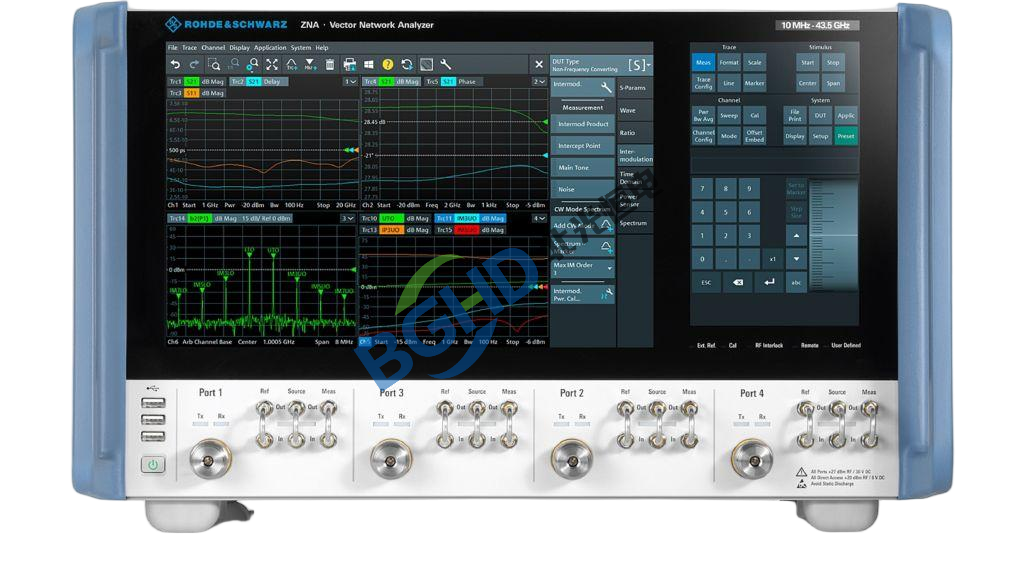Screen dimensions: 1024x576
Task: Select the Wave softtool tab
Action: click(634, 110)
